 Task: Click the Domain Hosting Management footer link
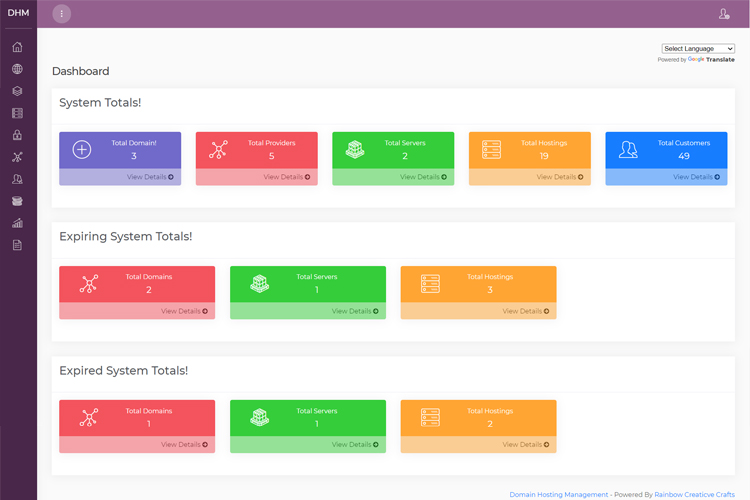point(558,494)
